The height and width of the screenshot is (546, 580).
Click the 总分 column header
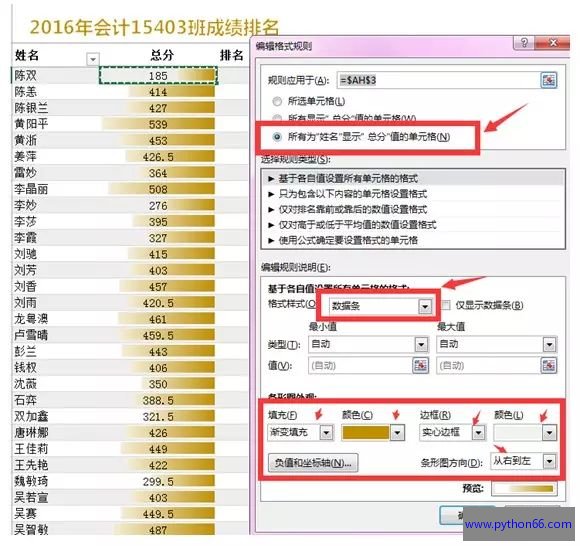coord(162,55)
